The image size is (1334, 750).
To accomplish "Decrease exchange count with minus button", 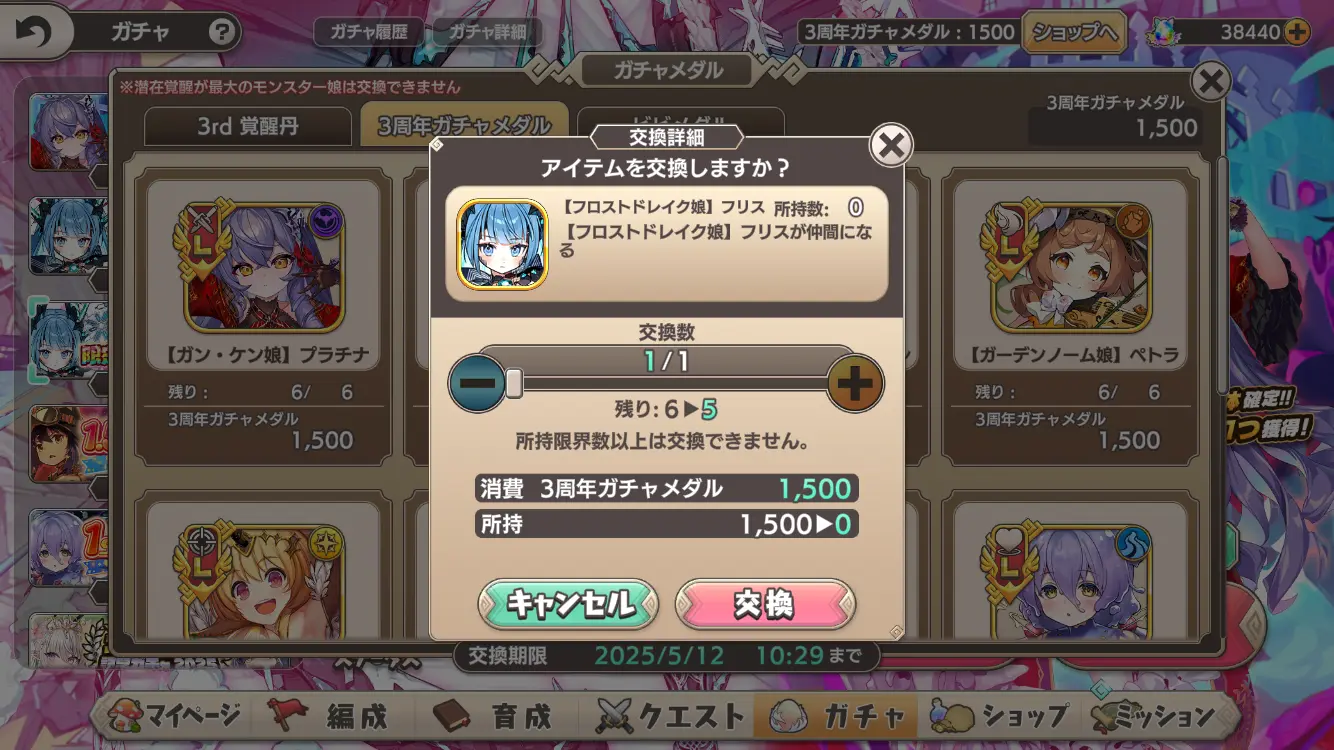I will pyautogui.click(x=477, y=384).
